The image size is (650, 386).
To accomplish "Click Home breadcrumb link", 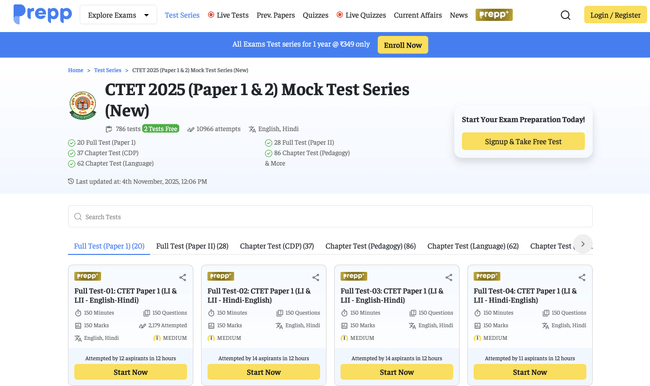I will coord(75,70).
